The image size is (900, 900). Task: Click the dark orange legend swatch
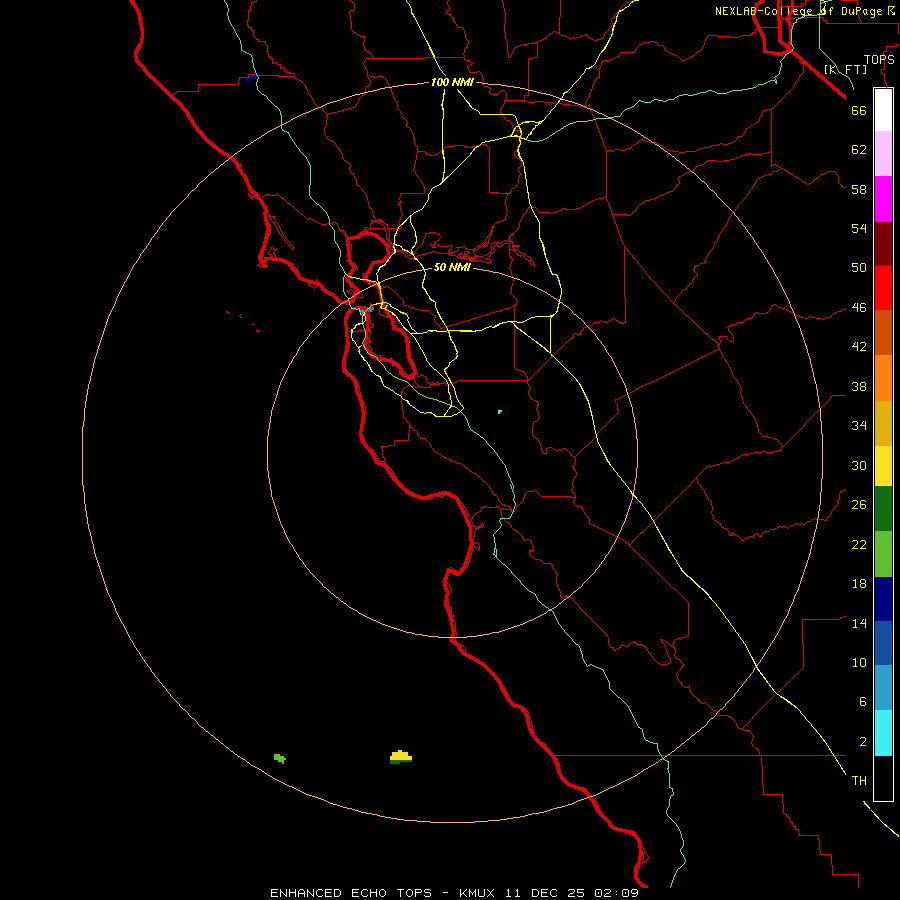(x=883, y=332)
